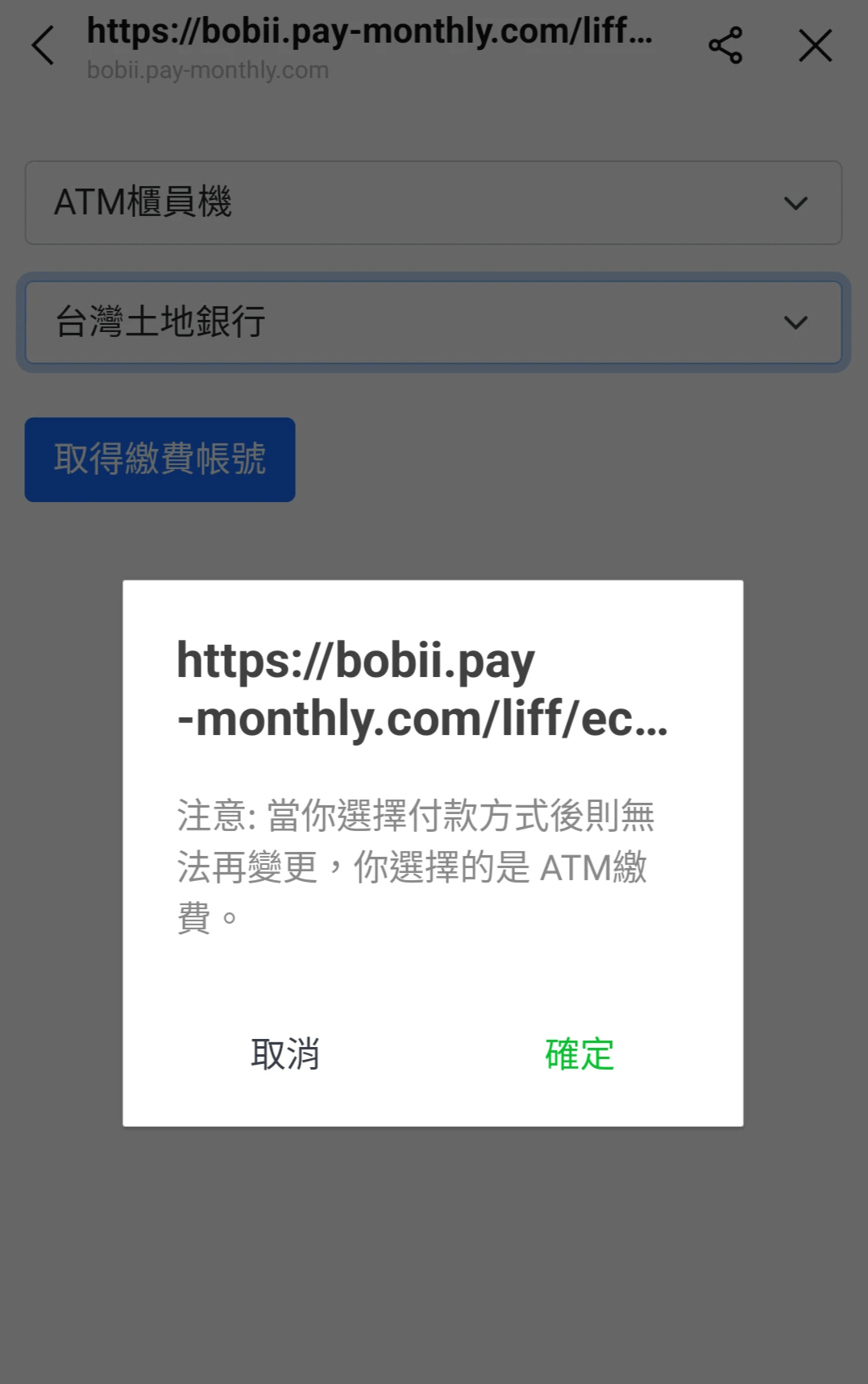Click the dimmed backdrop left of the dialog

pyautogui.click(x=61, y=853)
